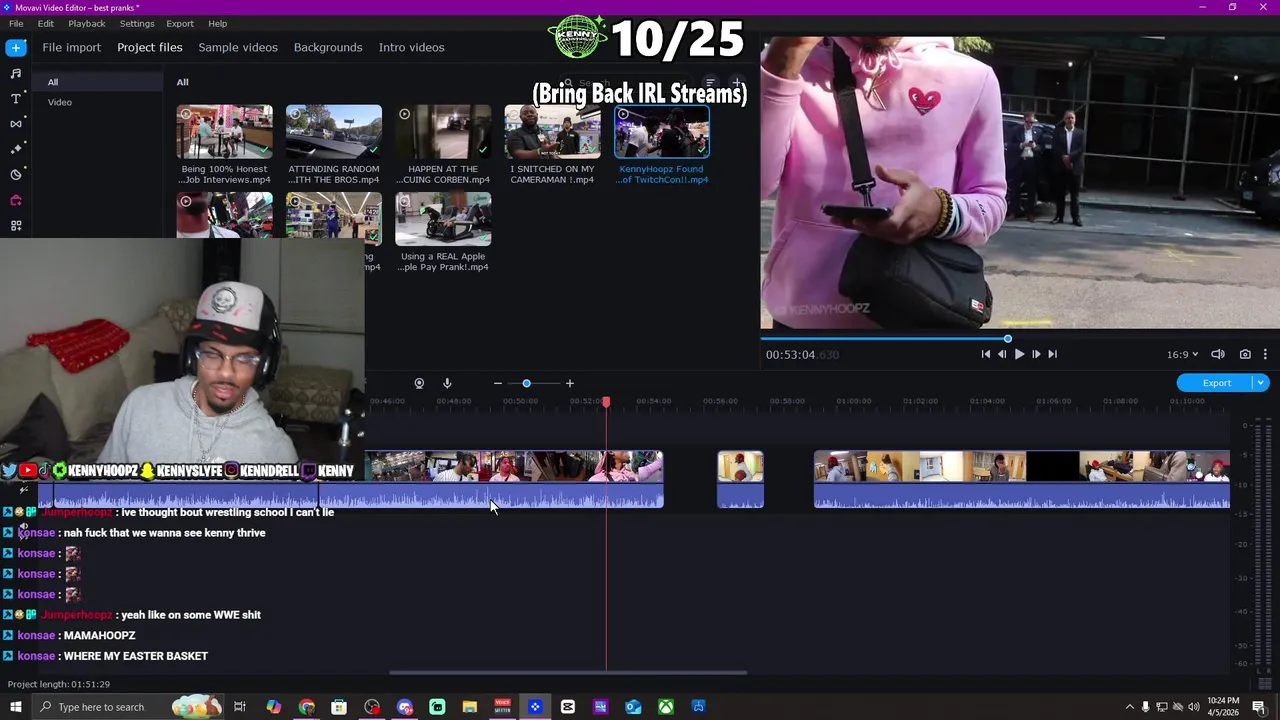Open the Settings menu
Viewport: 1280px width, 720px height.
point(137,23)
